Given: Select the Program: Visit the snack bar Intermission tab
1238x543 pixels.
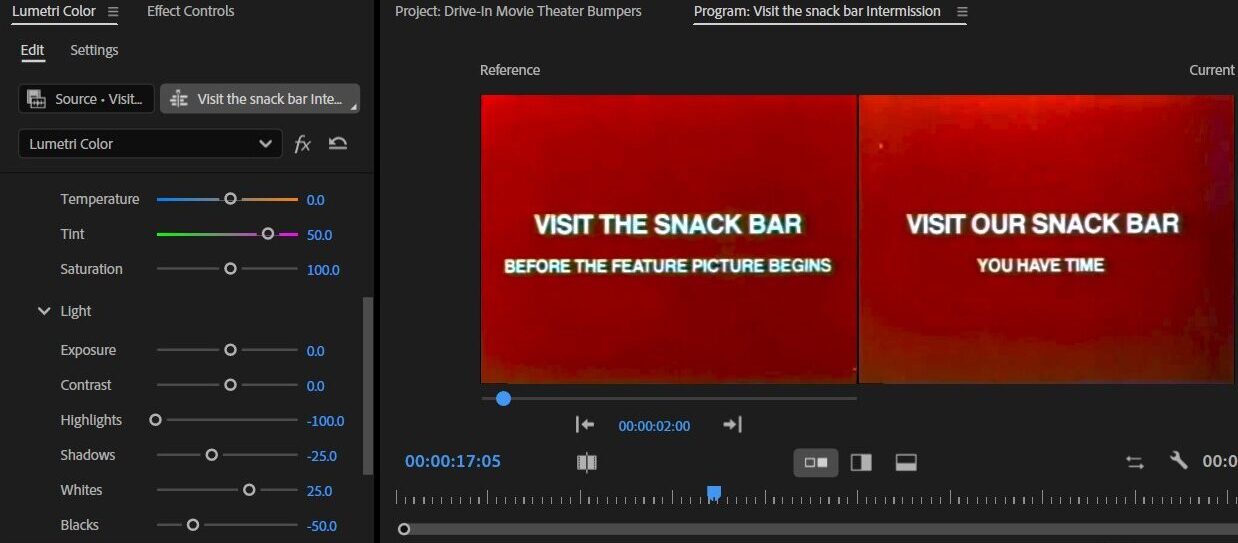Looking at the screenshot, I should (817, 11).
